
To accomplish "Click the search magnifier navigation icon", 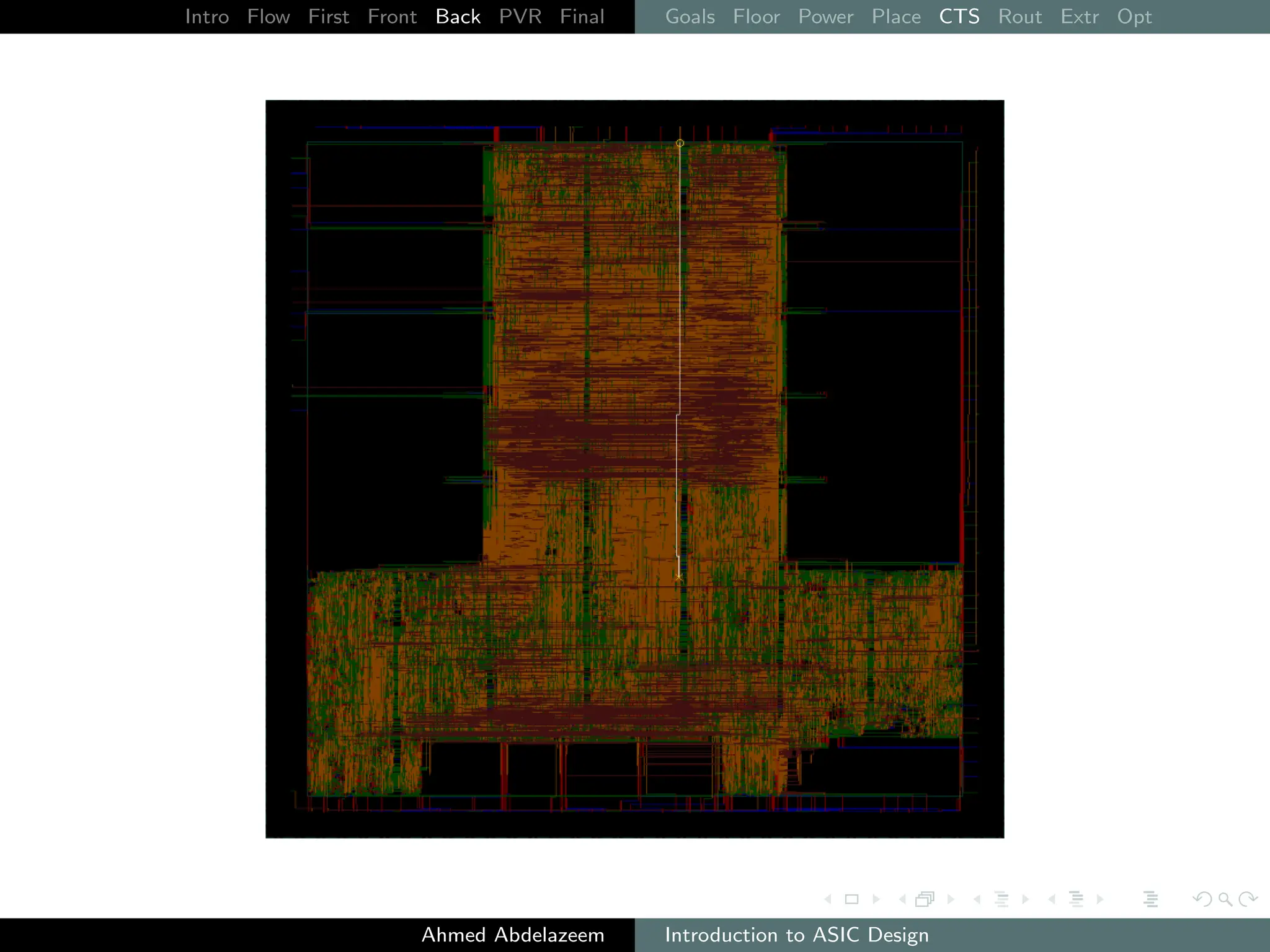I will 1225,899.
